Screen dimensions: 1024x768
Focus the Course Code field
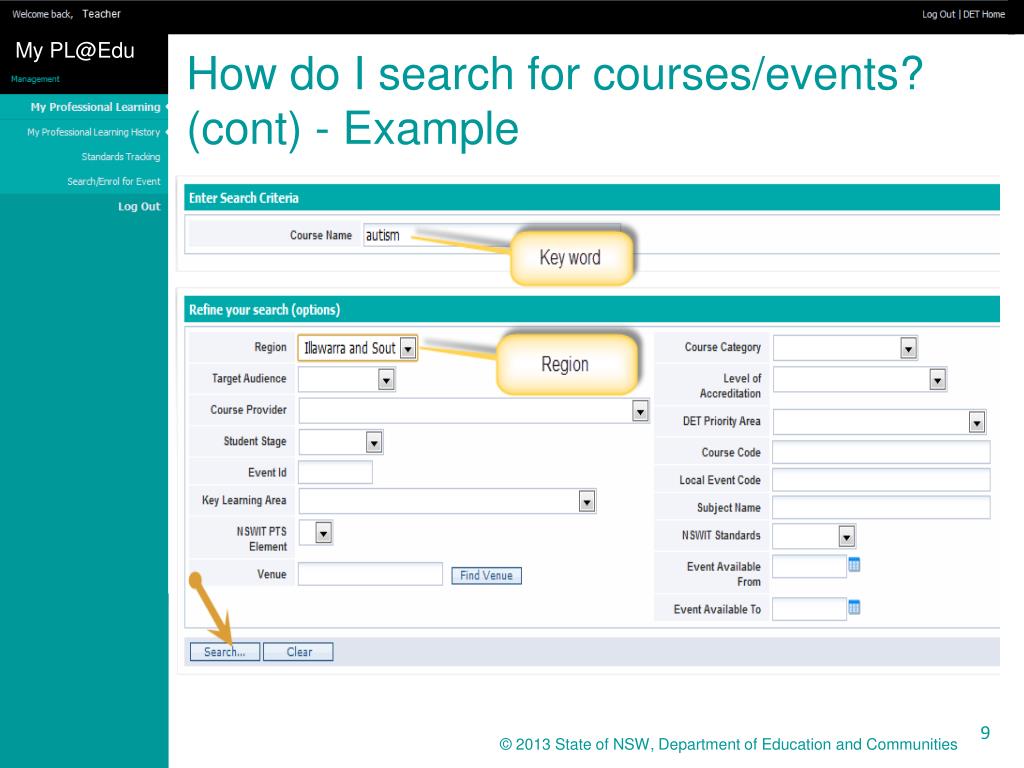point(881,452)
